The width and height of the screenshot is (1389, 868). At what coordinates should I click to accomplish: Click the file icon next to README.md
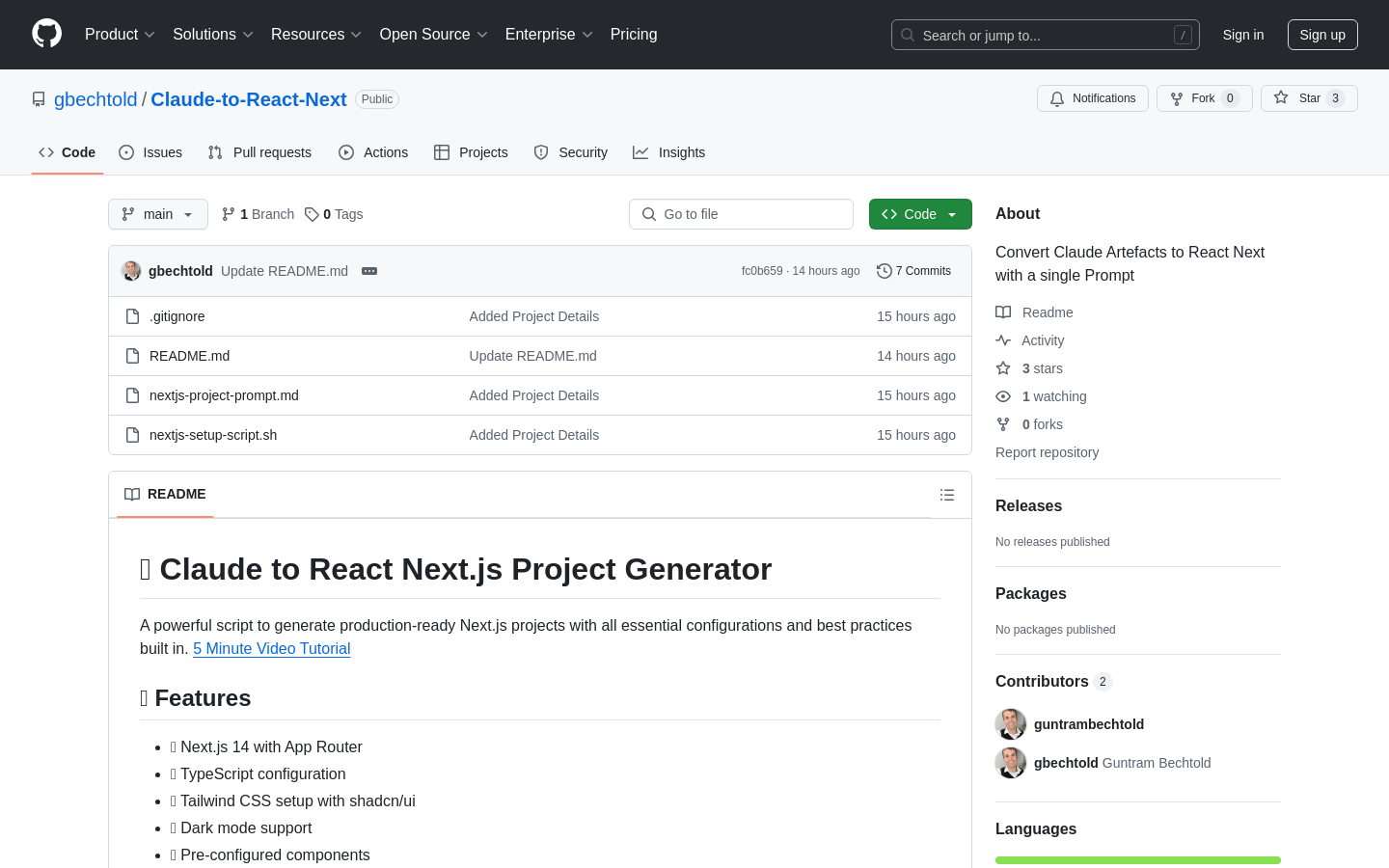[133, 356]
